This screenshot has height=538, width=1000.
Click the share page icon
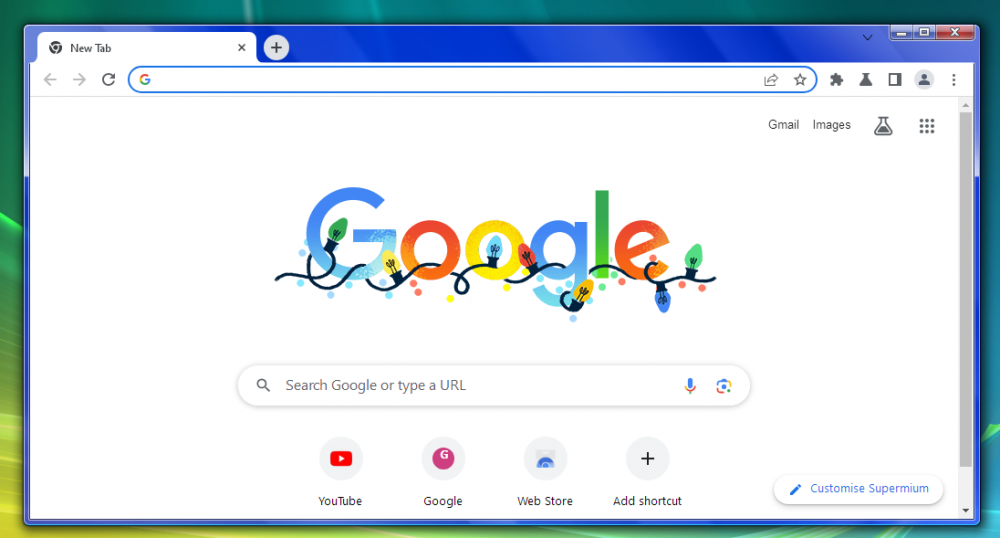click(771, 80)
